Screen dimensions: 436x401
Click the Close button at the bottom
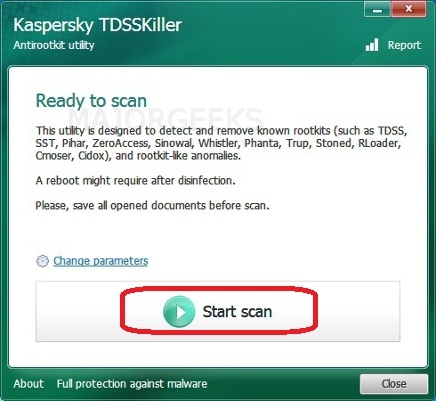pyautogui.click(x=394, y=384)
